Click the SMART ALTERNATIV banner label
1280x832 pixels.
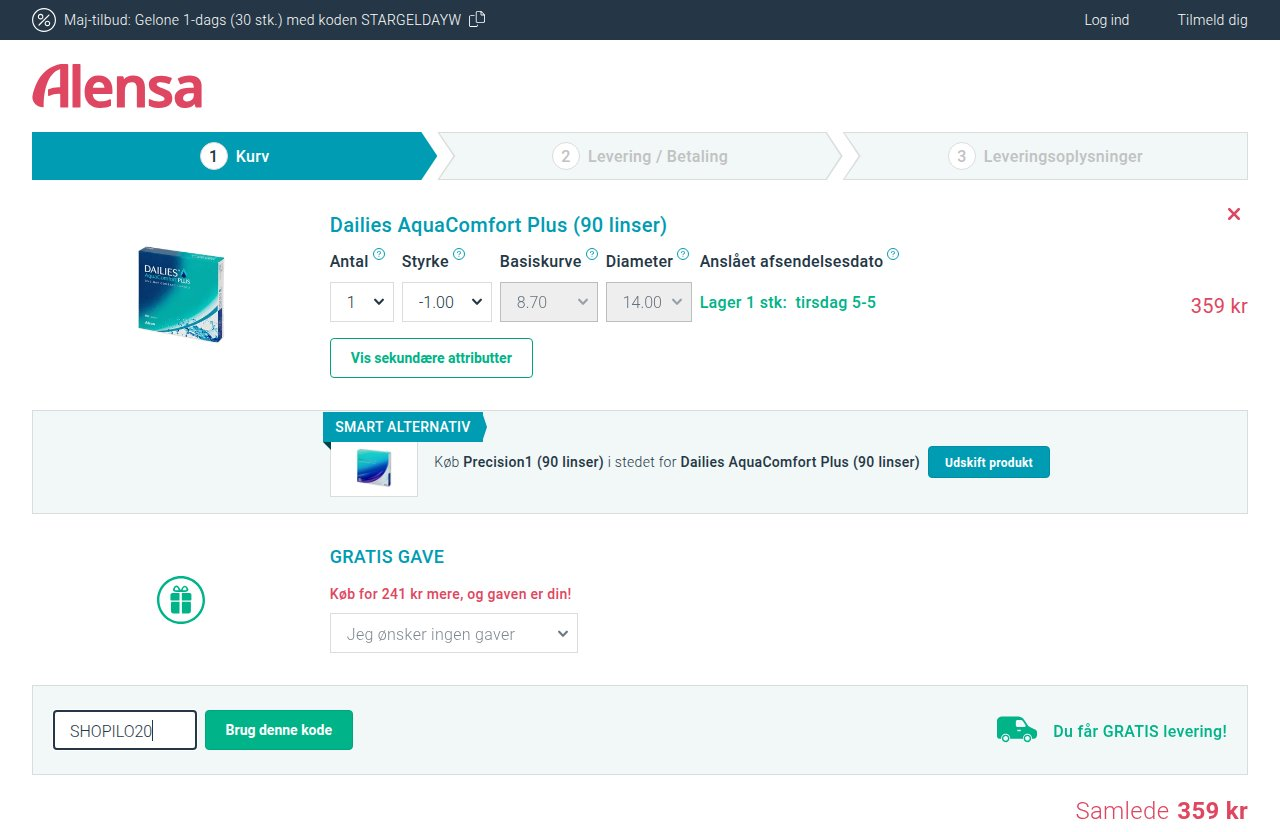click(x=403, y=427)
